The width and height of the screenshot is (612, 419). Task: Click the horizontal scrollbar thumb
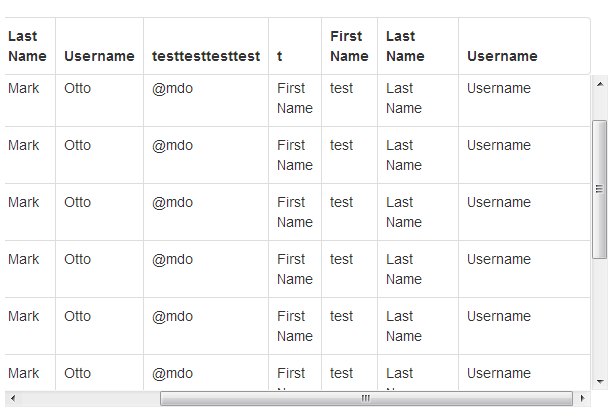(x=366, y=398)
